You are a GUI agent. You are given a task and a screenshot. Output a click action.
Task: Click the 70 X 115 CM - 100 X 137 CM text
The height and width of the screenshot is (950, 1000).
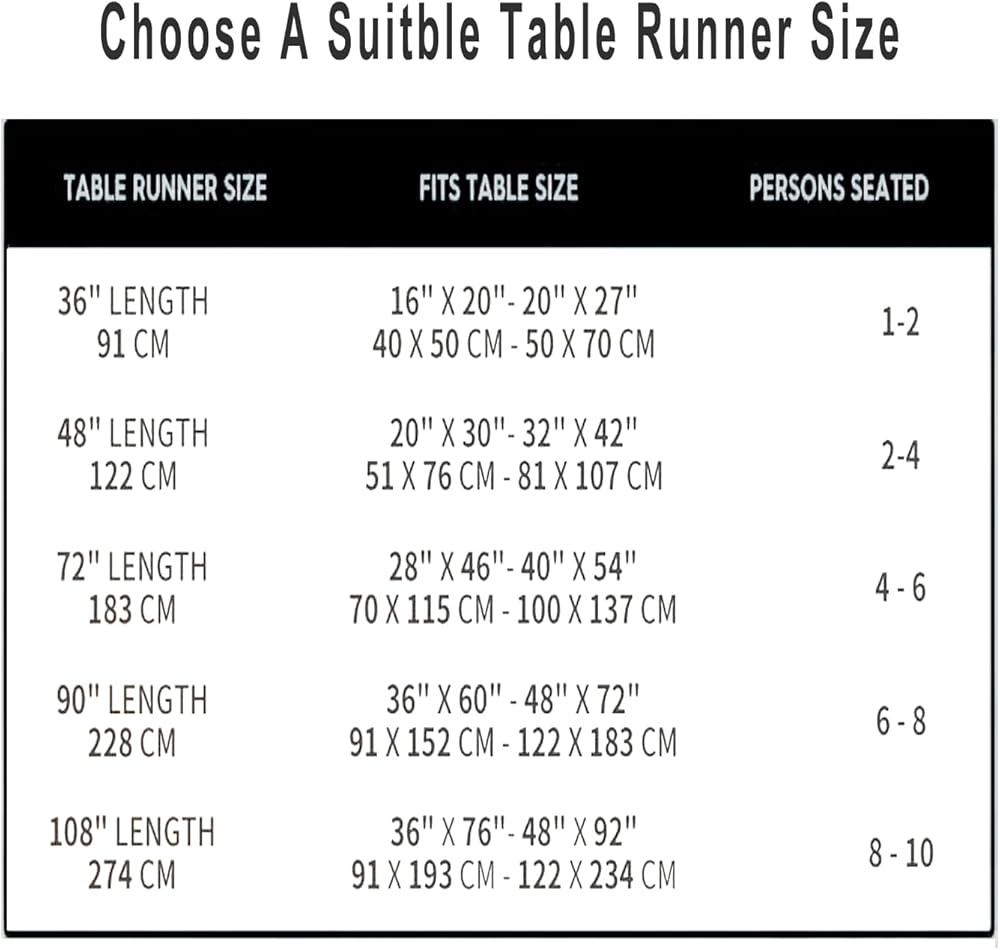click(x=513, y=610)
